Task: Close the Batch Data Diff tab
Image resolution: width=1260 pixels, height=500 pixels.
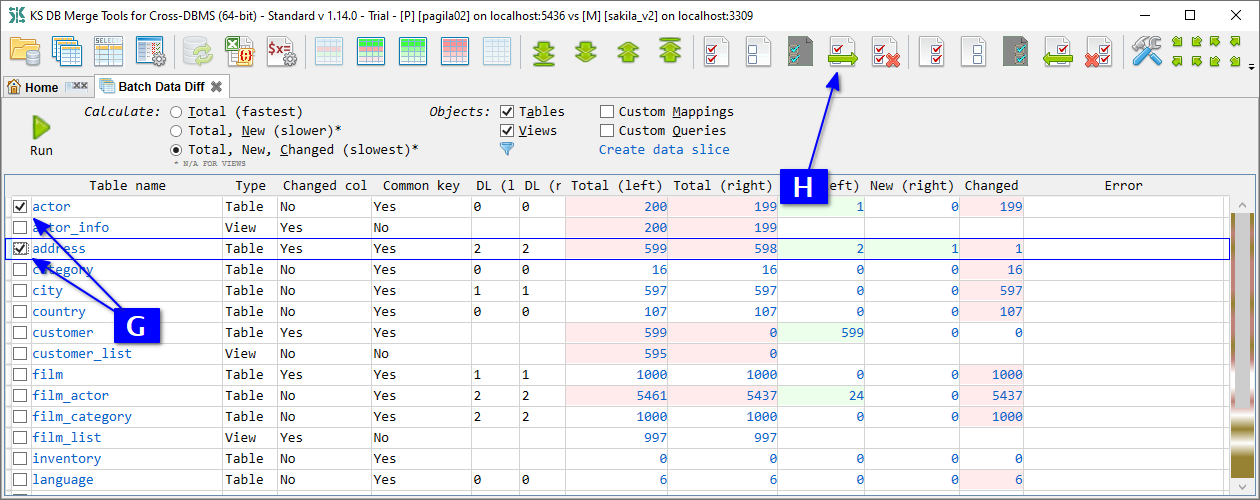Action: [216, 87]
